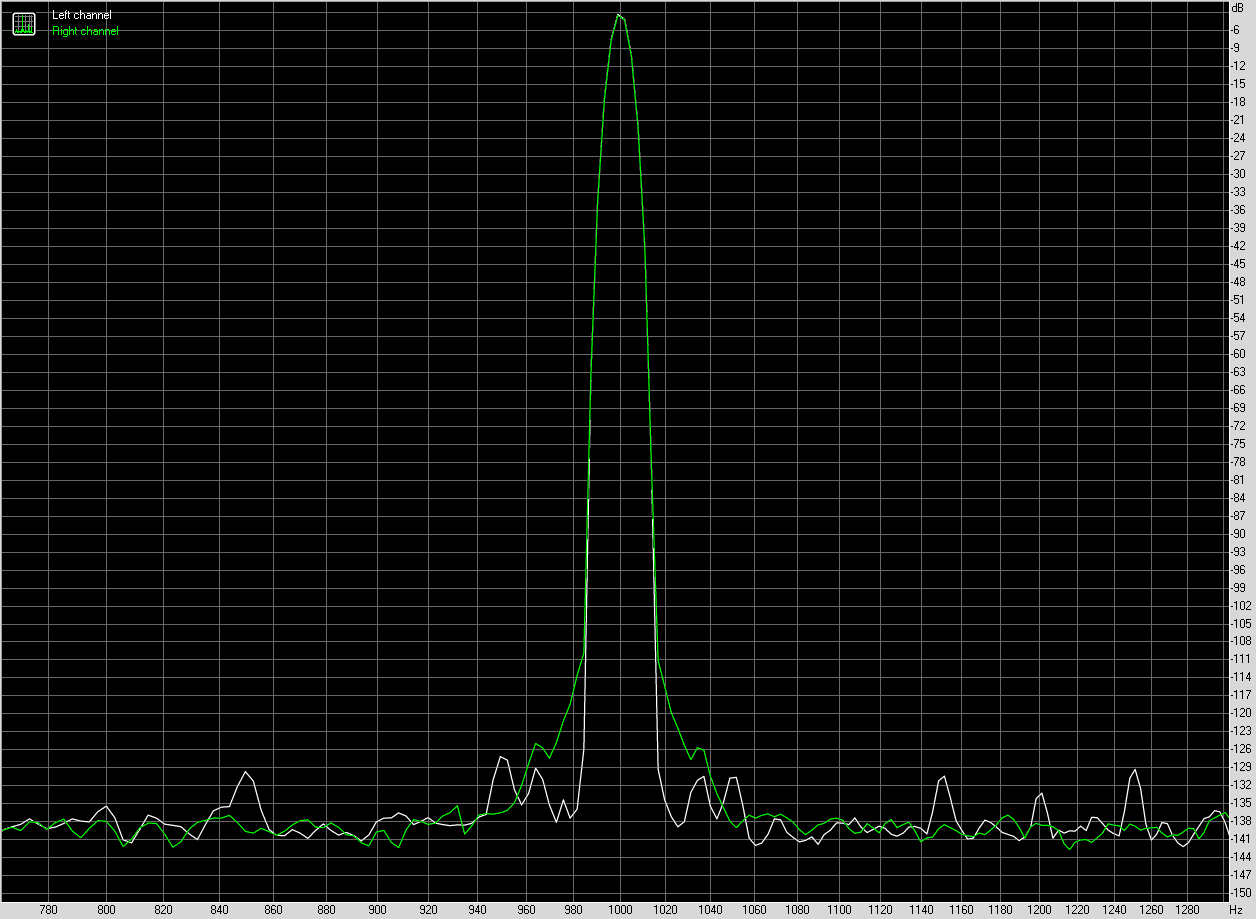Click the -108 dB axis label
The width and height of the screenshot is (1256, 919).
click(x=1241, y=640)
